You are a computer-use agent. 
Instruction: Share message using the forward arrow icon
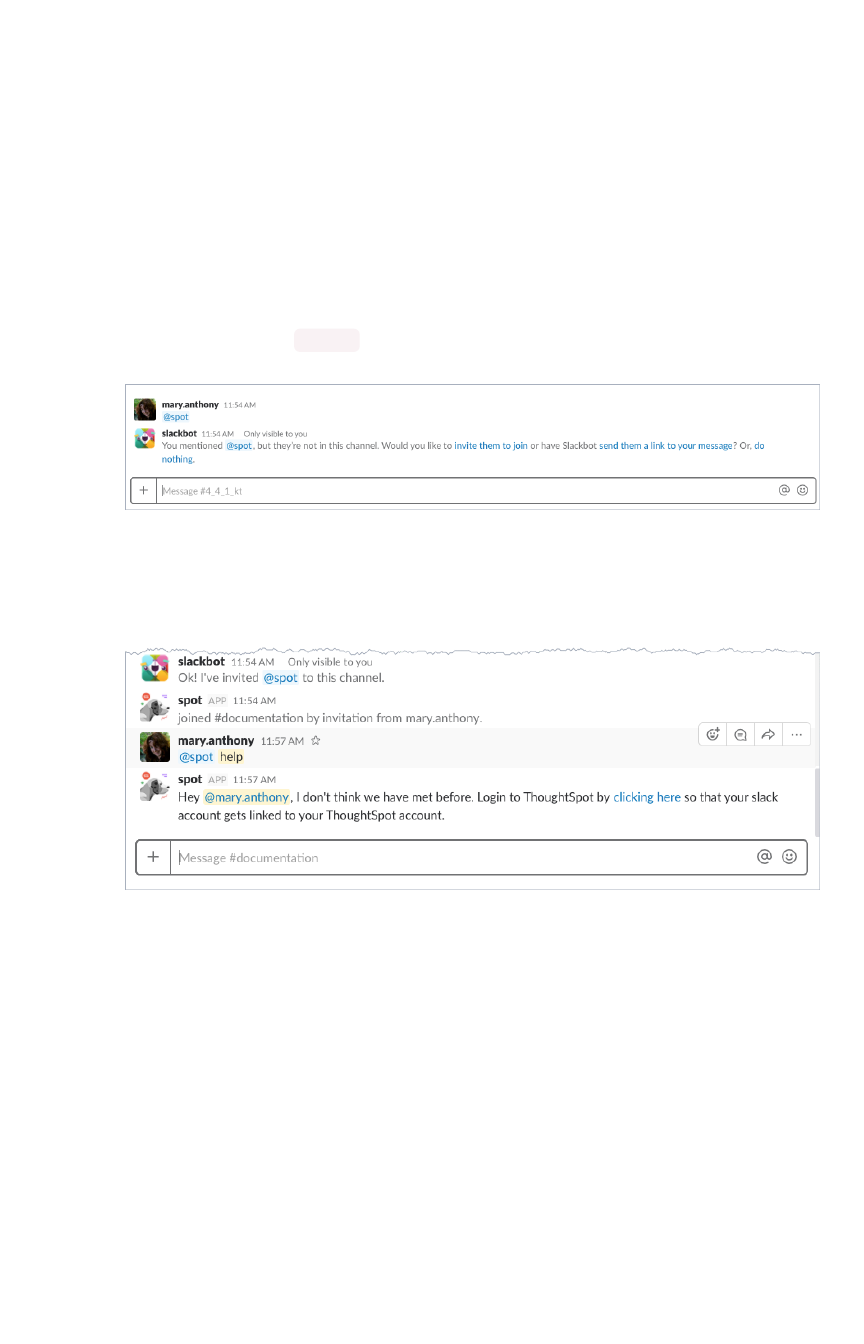(x=769, y=734)
